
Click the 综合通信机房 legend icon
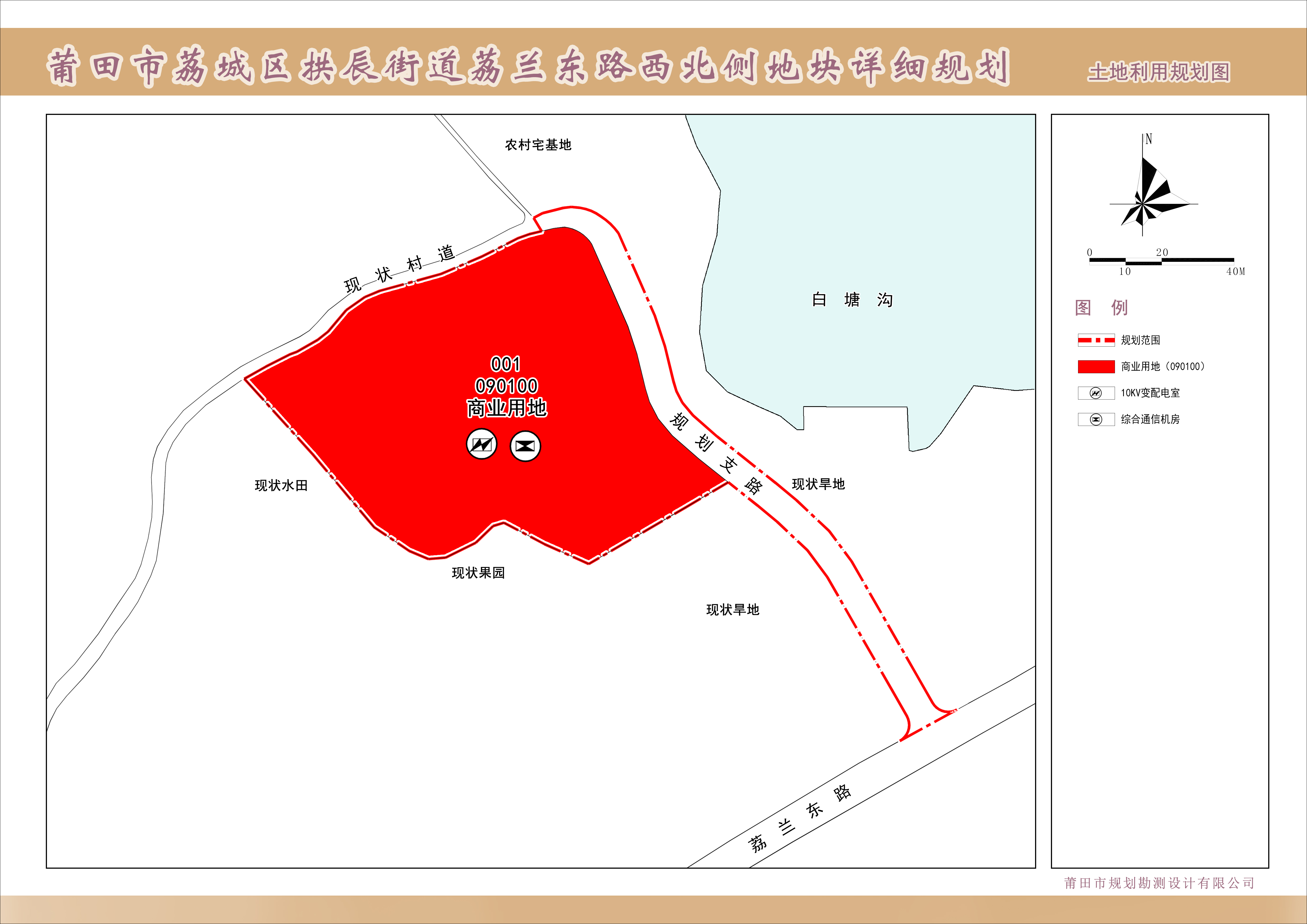1095,419
